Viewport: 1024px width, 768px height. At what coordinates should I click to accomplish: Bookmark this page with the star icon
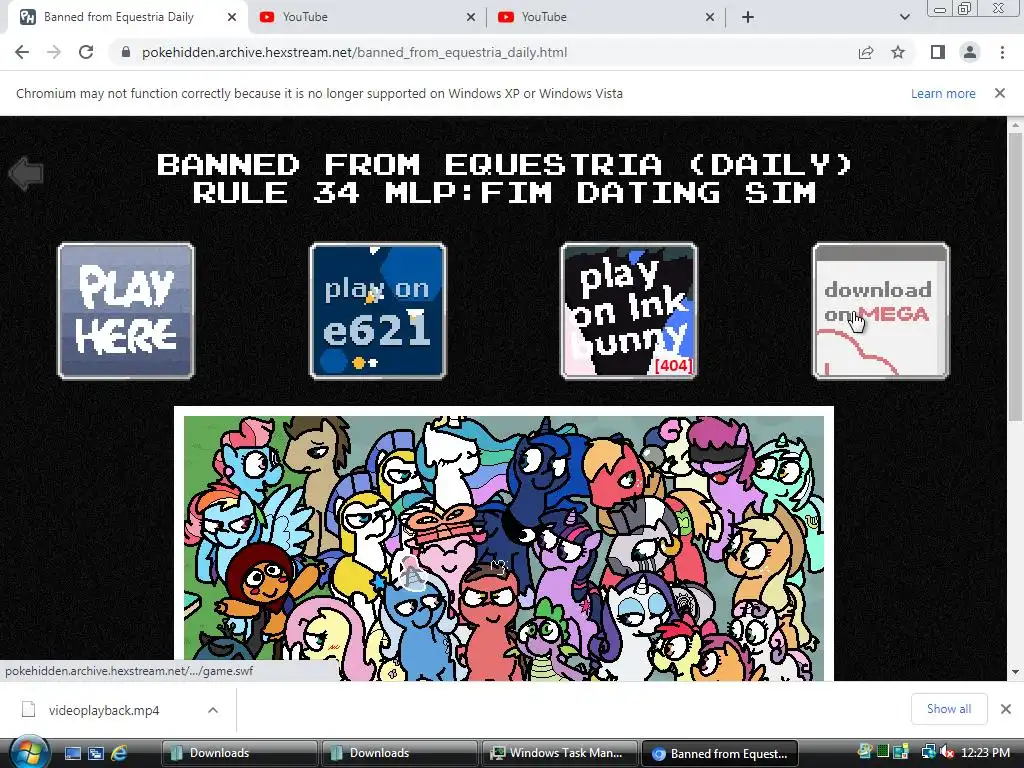(x=898, y=52)
